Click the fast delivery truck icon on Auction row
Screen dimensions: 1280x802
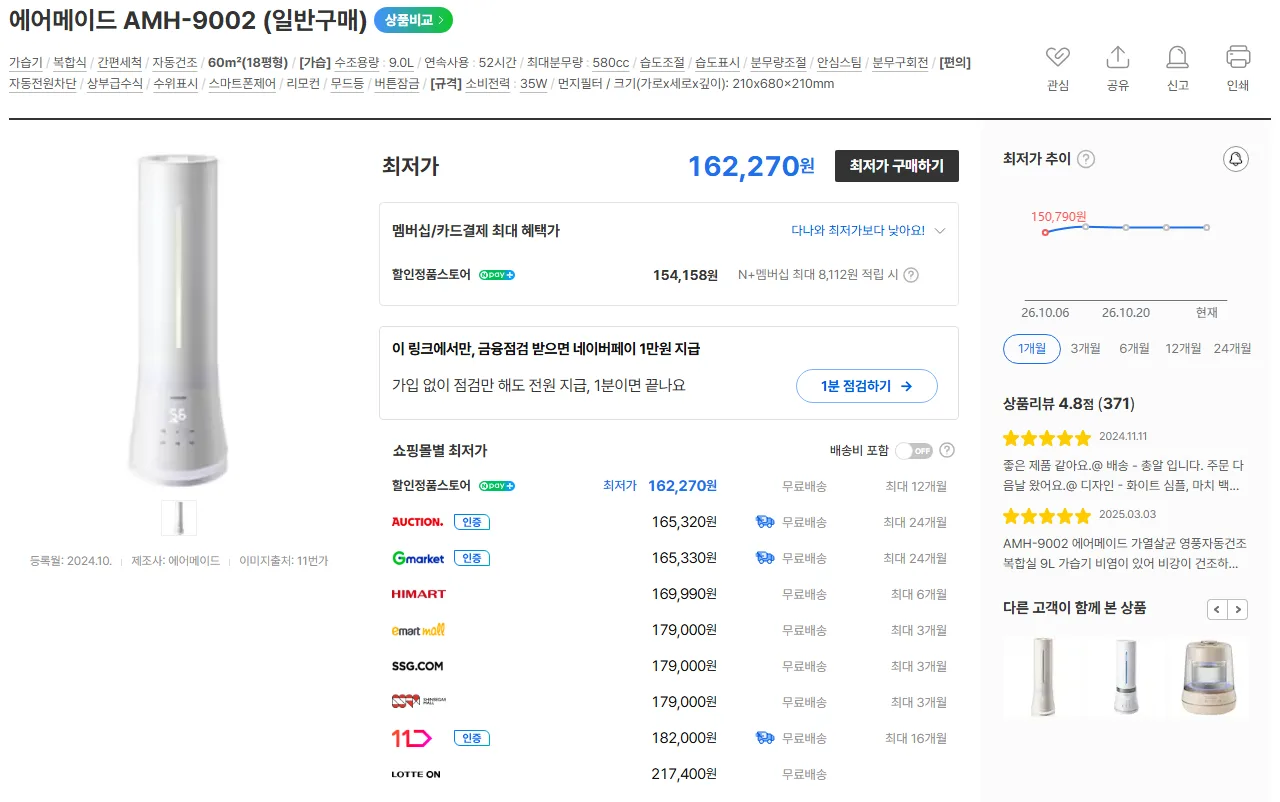tap(765, 522)
